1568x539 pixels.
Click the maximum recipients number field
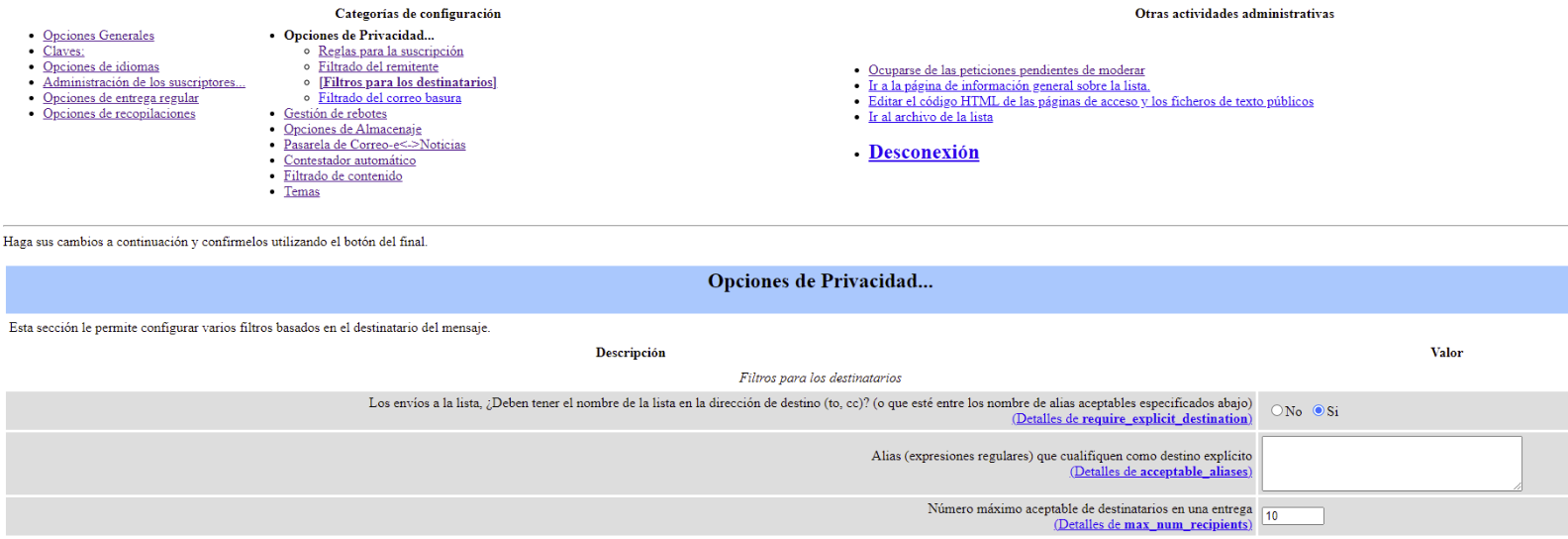pos(1293,516)
